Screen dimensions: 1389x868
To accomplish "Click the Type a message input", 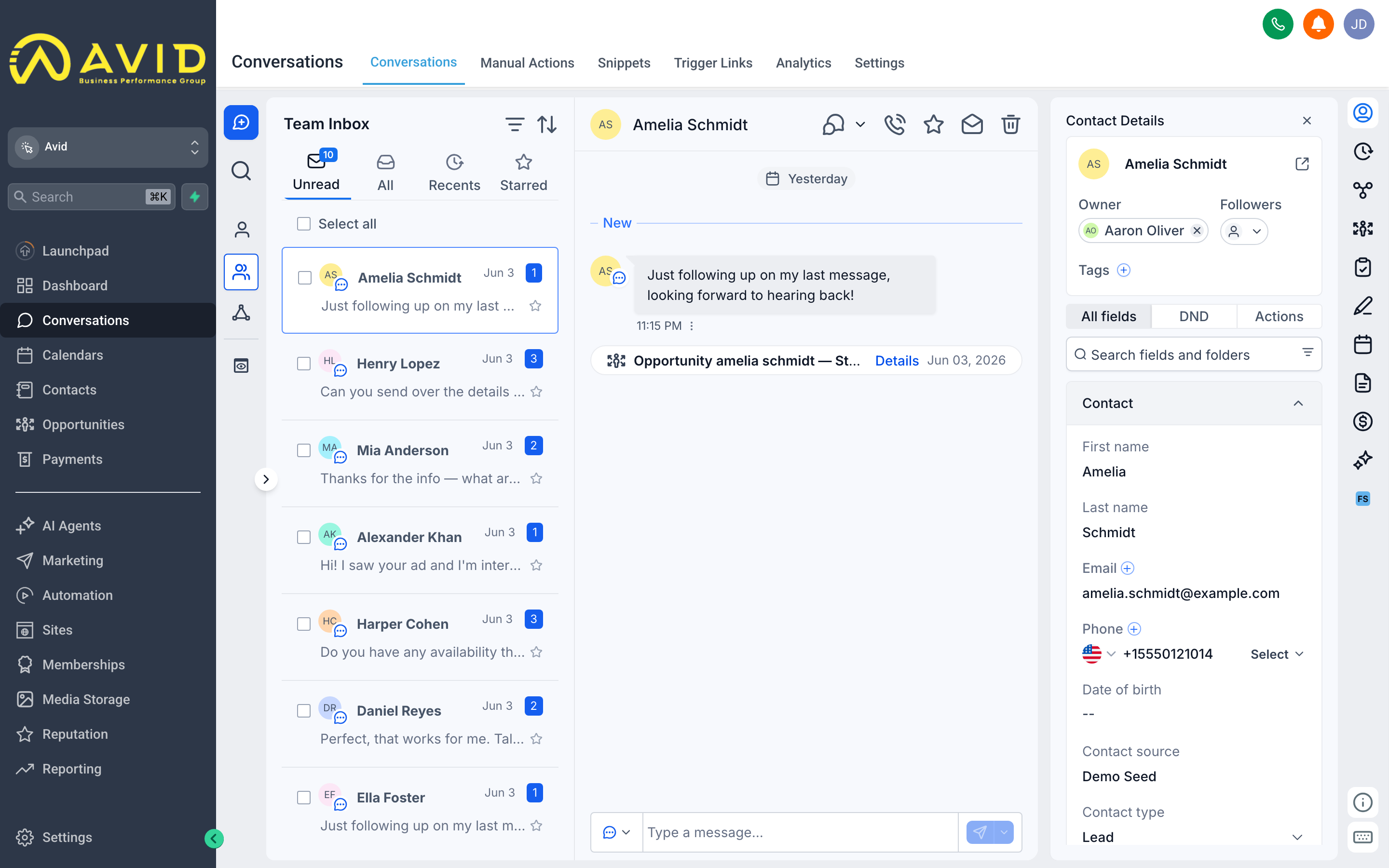I will tap(800, 832).
